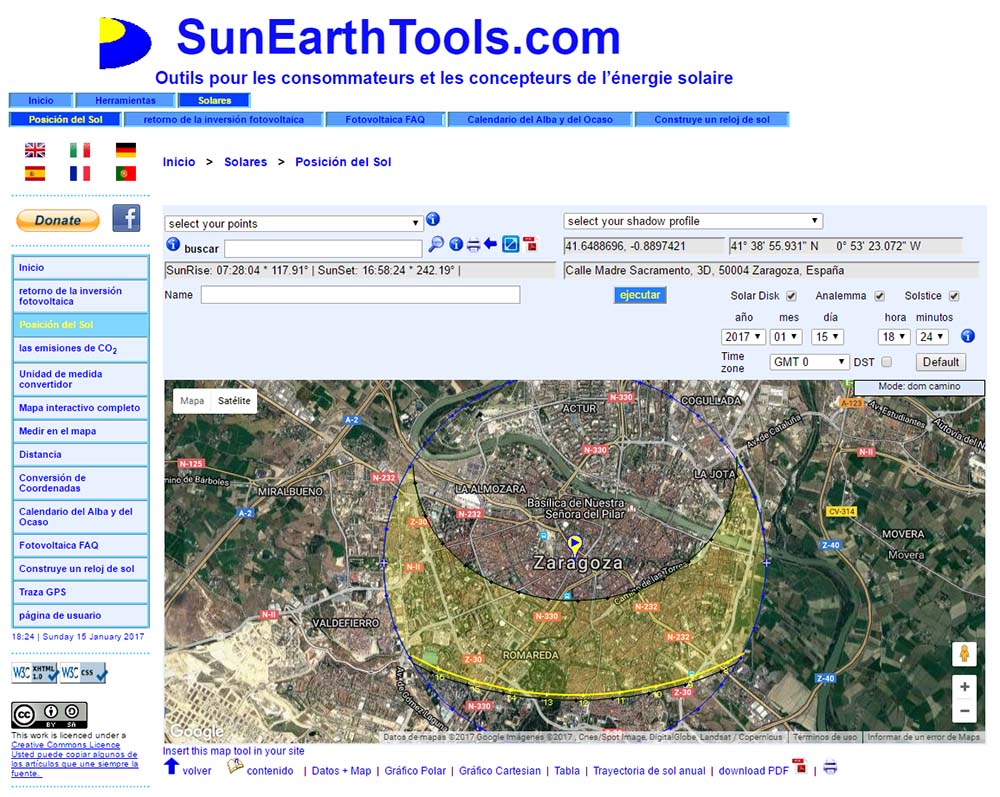Click the W3C CSS validation badge
Viewport: 1000px width, 797px height.
(x=84, y=673)
